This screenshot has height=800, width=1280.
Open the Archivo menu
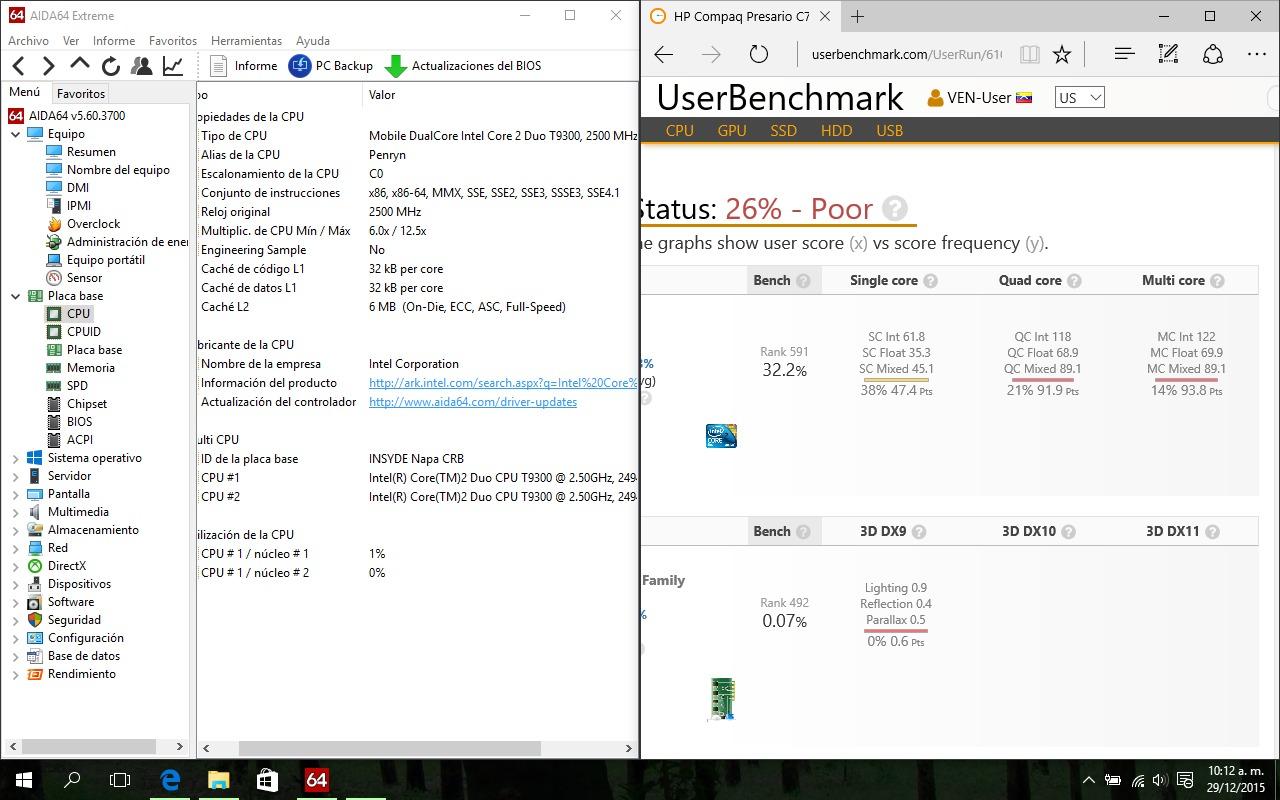click(28, 41)
